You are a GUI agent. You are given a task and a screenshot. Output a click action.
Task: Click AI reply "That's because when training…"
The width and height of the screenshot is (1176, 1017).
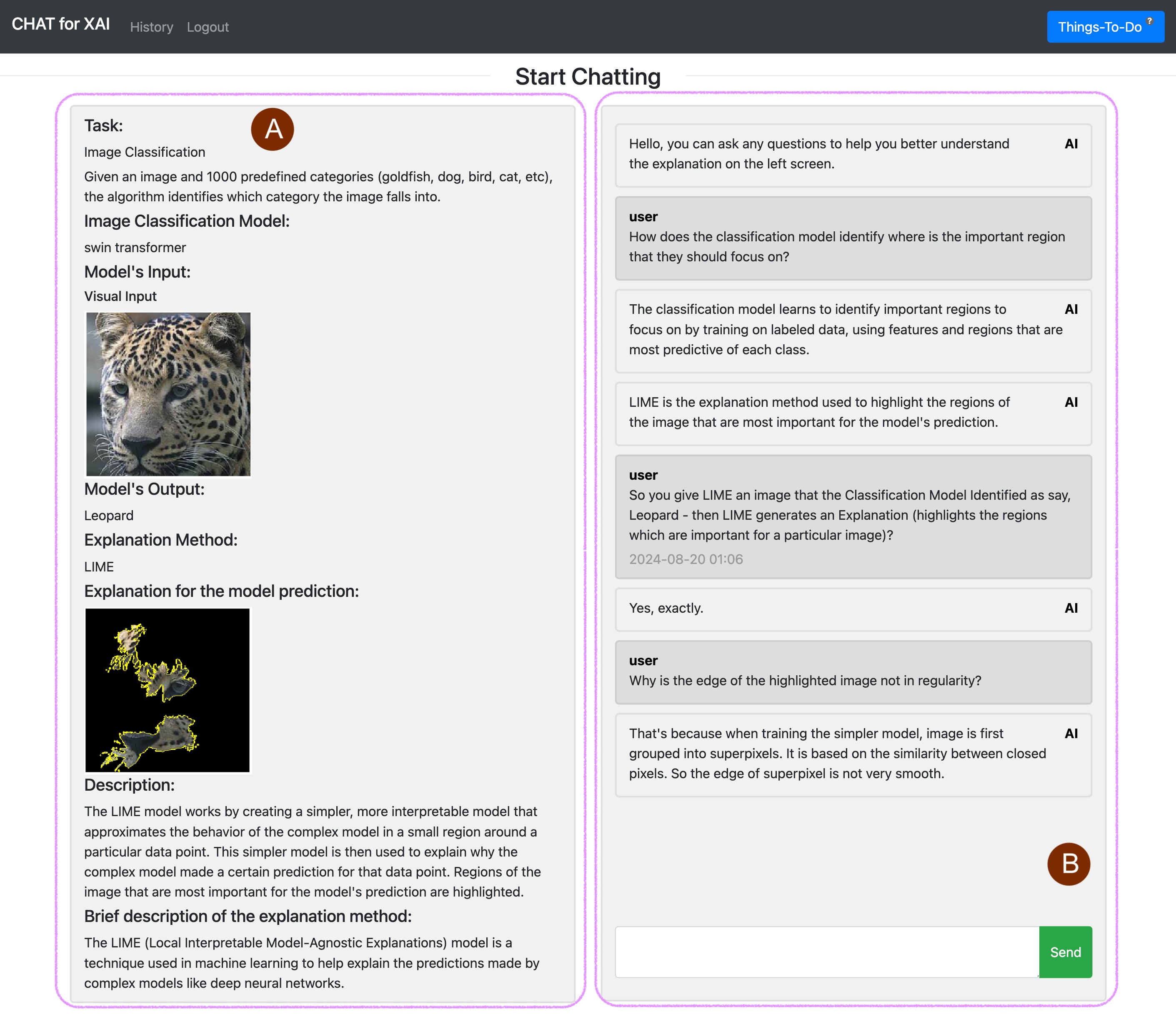coord(853,755)
